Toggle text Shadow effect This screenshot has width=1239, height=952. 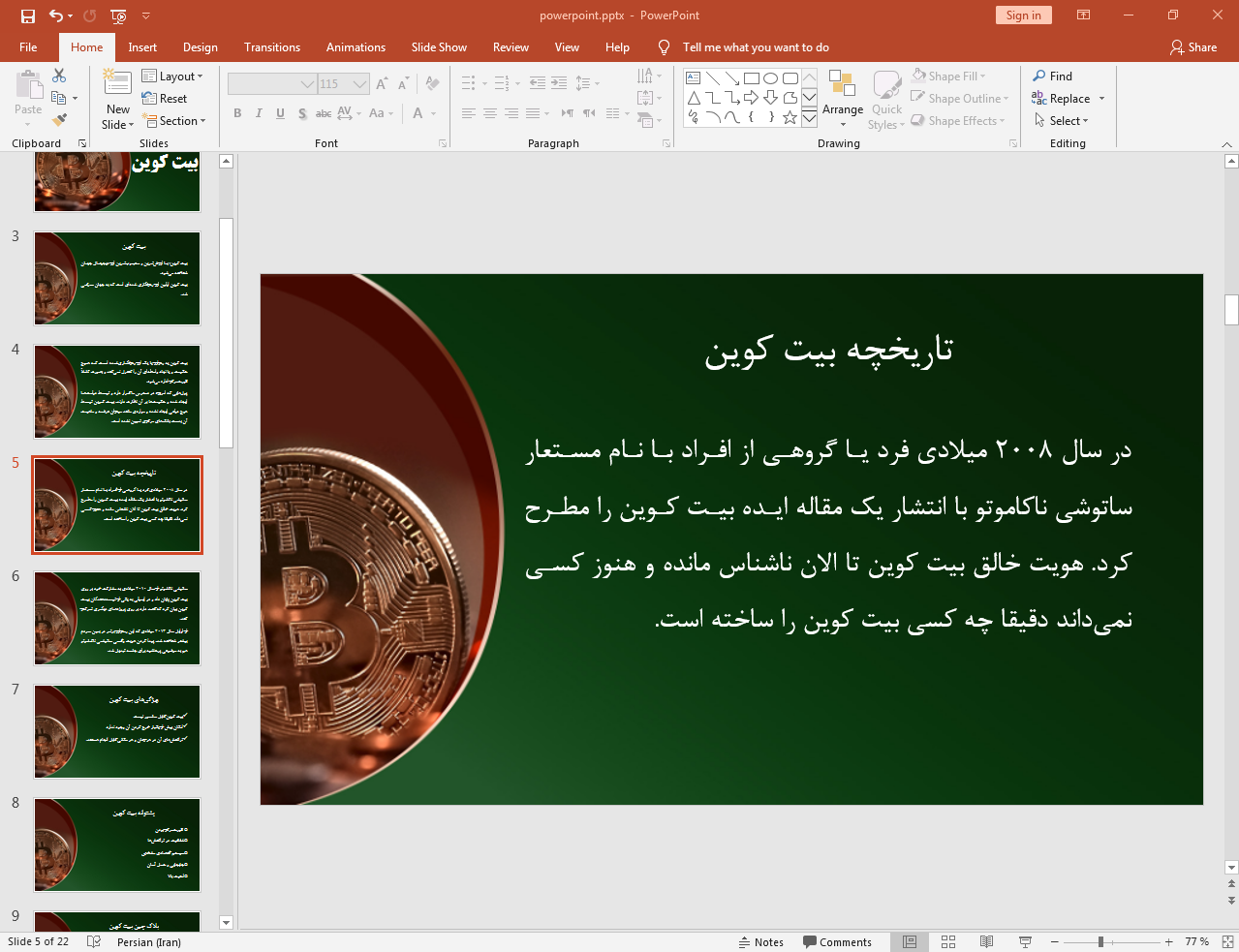pyautogui.click(x=302, y=113)
